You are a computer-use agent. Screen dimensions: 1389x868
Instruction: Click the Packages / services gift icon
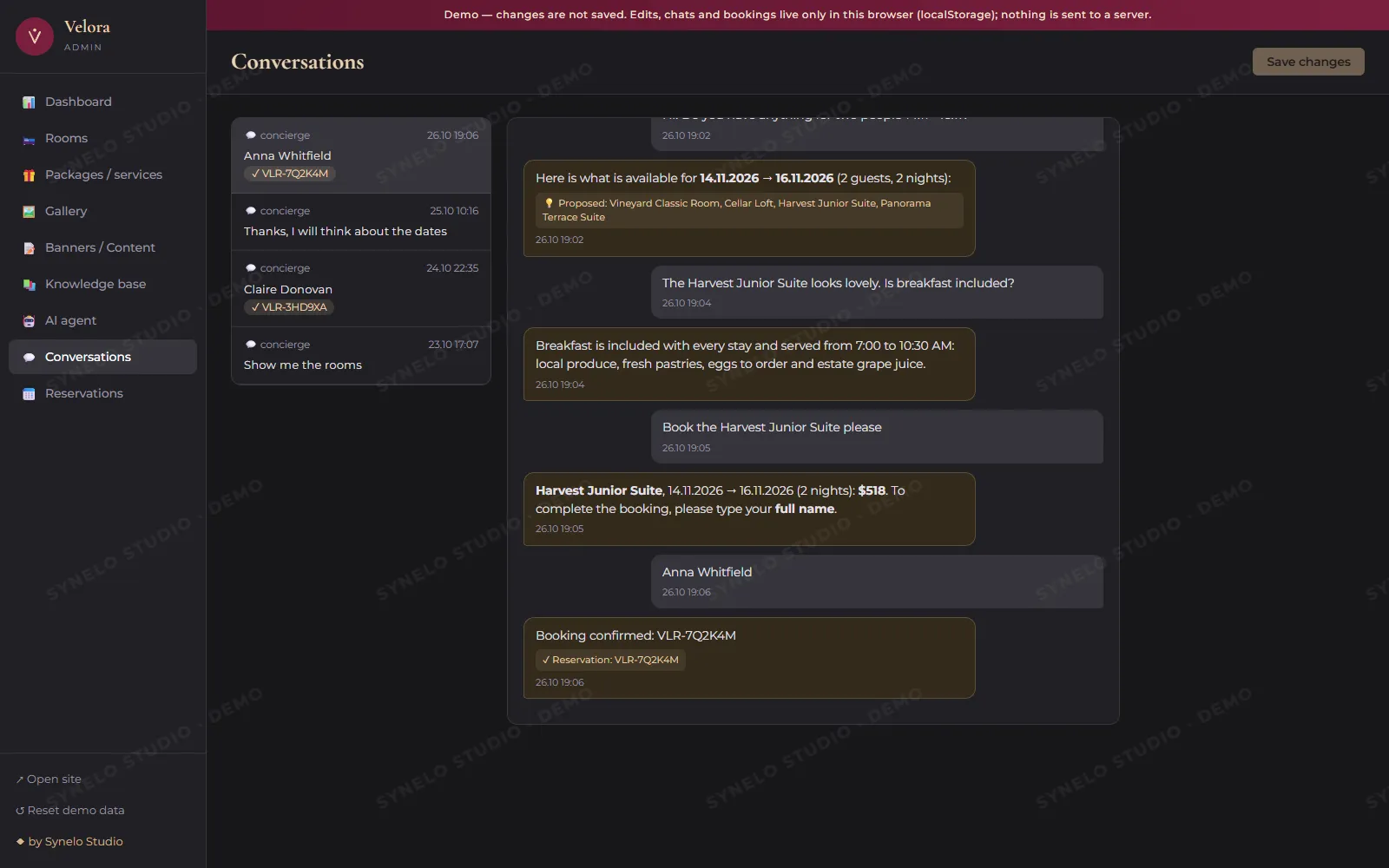pos(29,174)
